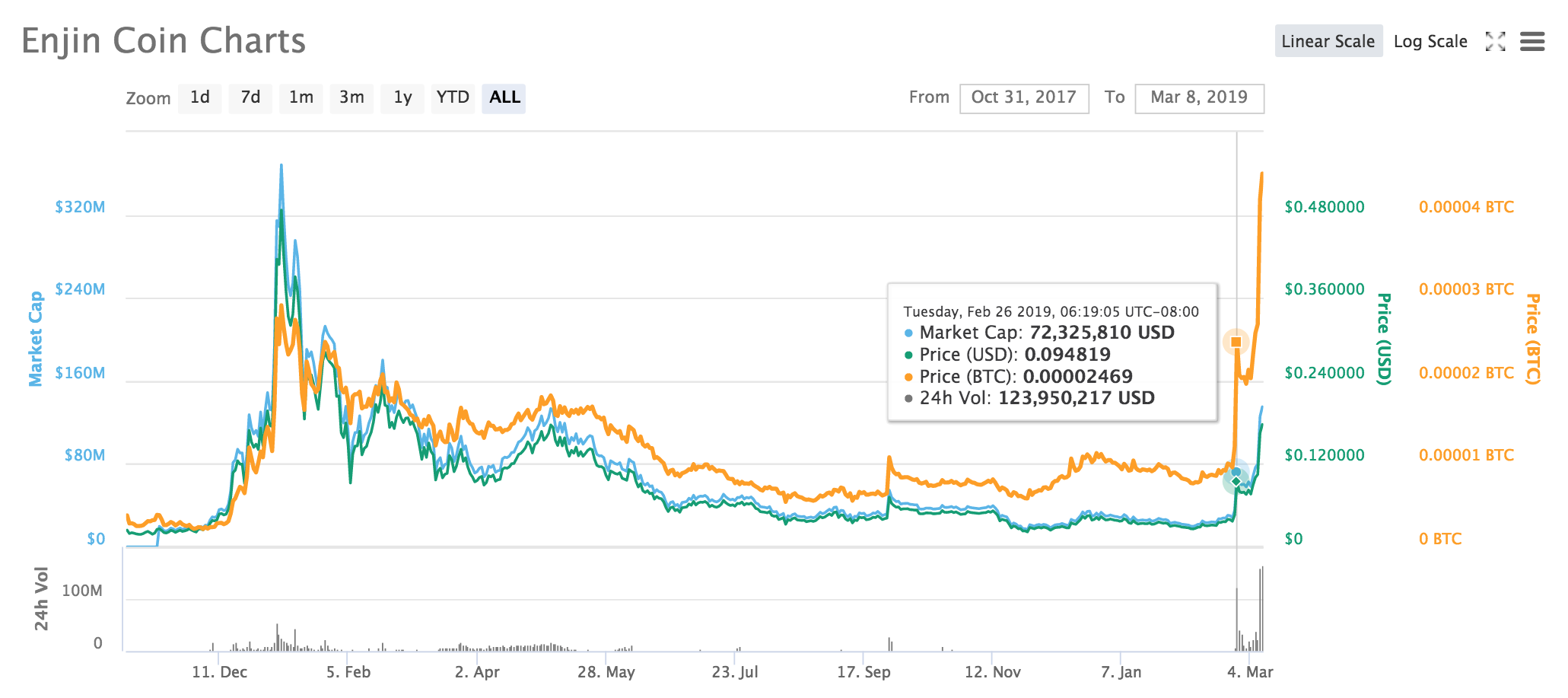Click the 5. Feb date label
Viewport: 1568px width, 698px height.
coord(348,672)
